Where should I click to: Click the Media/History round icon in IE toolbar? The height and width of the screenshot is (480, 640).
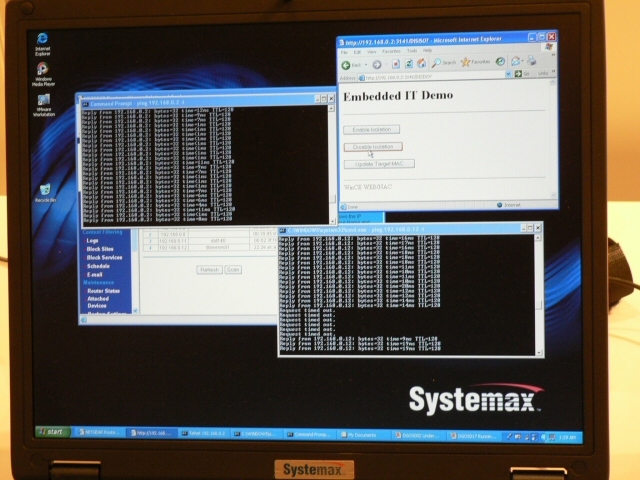click(500, 62)
